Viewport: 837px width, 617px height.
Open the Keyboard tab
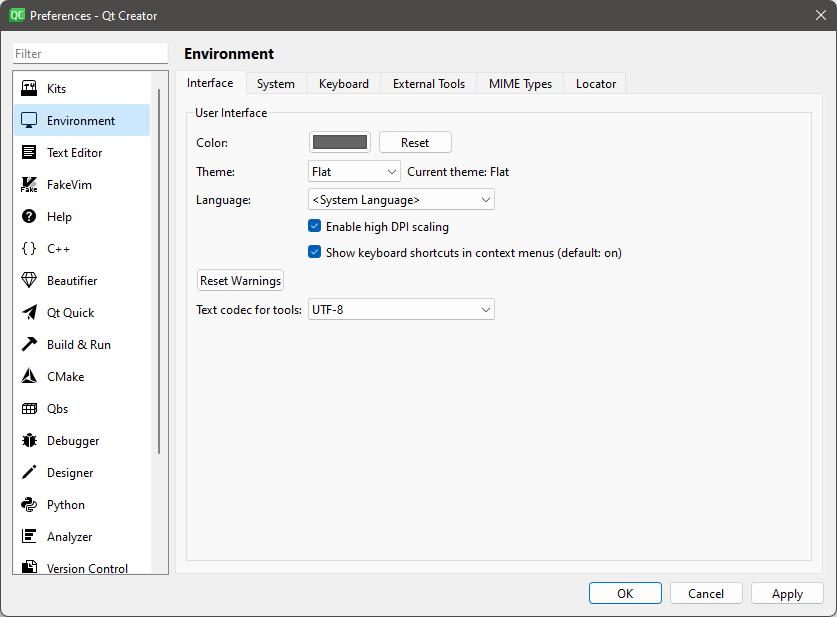point(344,84)
